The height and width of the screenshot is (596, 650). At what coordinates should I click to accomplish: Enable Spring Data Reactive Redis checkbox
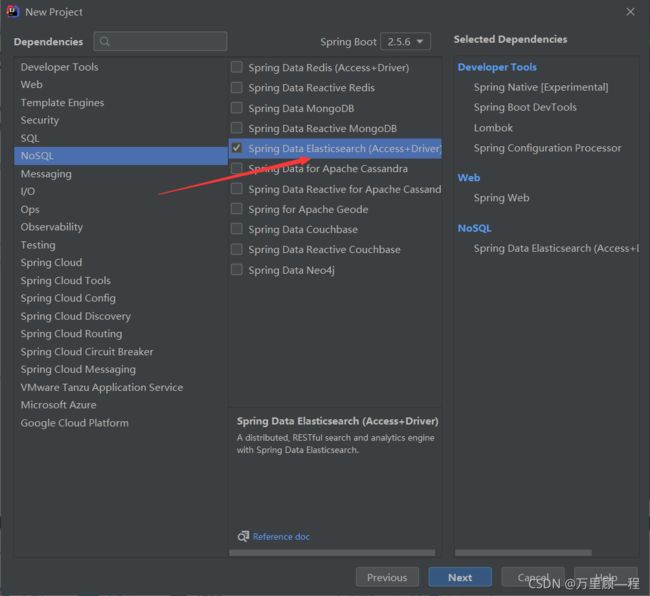coord(237,87)
